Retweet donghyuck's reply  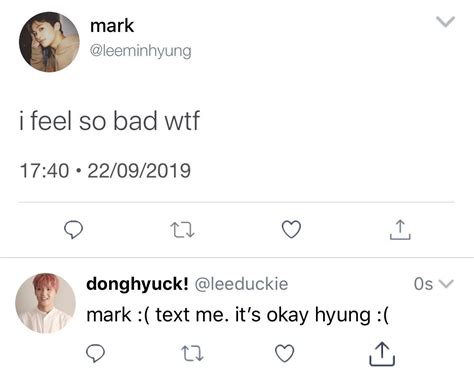tap(192, 354)
